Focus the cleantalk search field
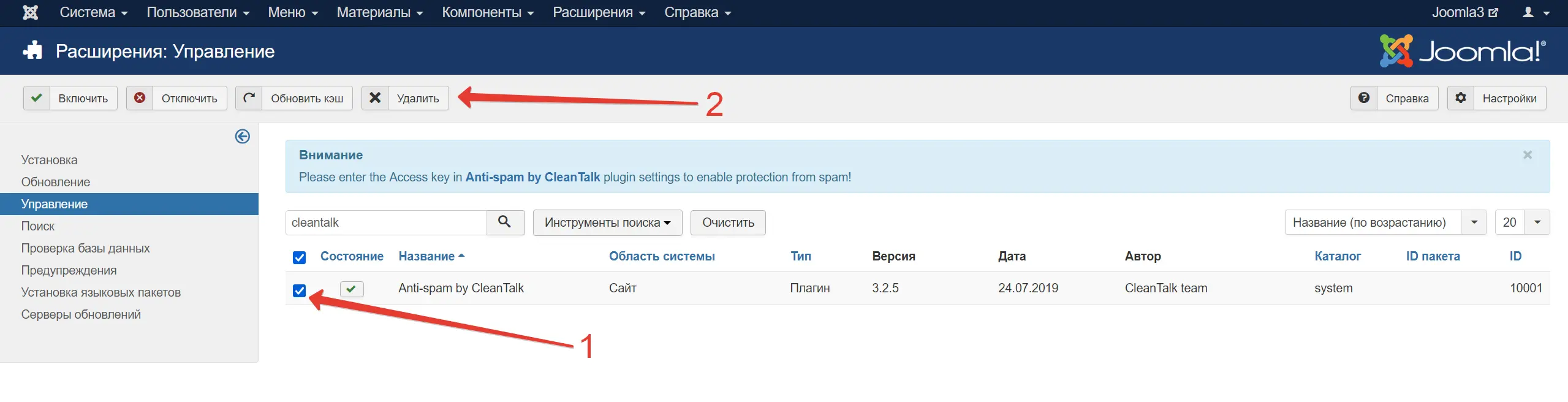Viewport: 1568px width, 402px height. 386,222
